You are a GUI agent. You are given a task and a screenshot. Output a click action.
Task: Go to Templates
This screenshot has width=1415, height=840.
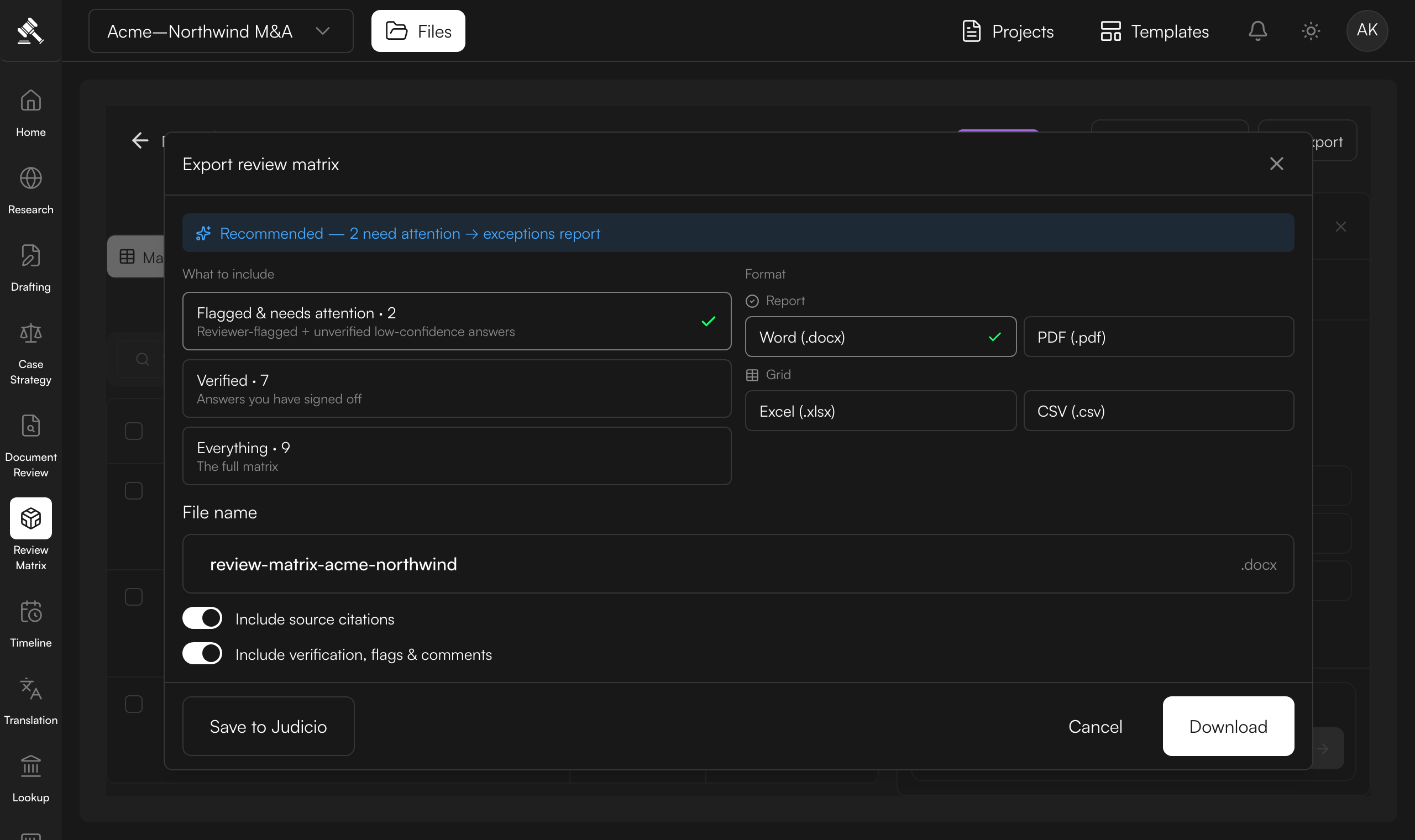[x=1155, y=31]
